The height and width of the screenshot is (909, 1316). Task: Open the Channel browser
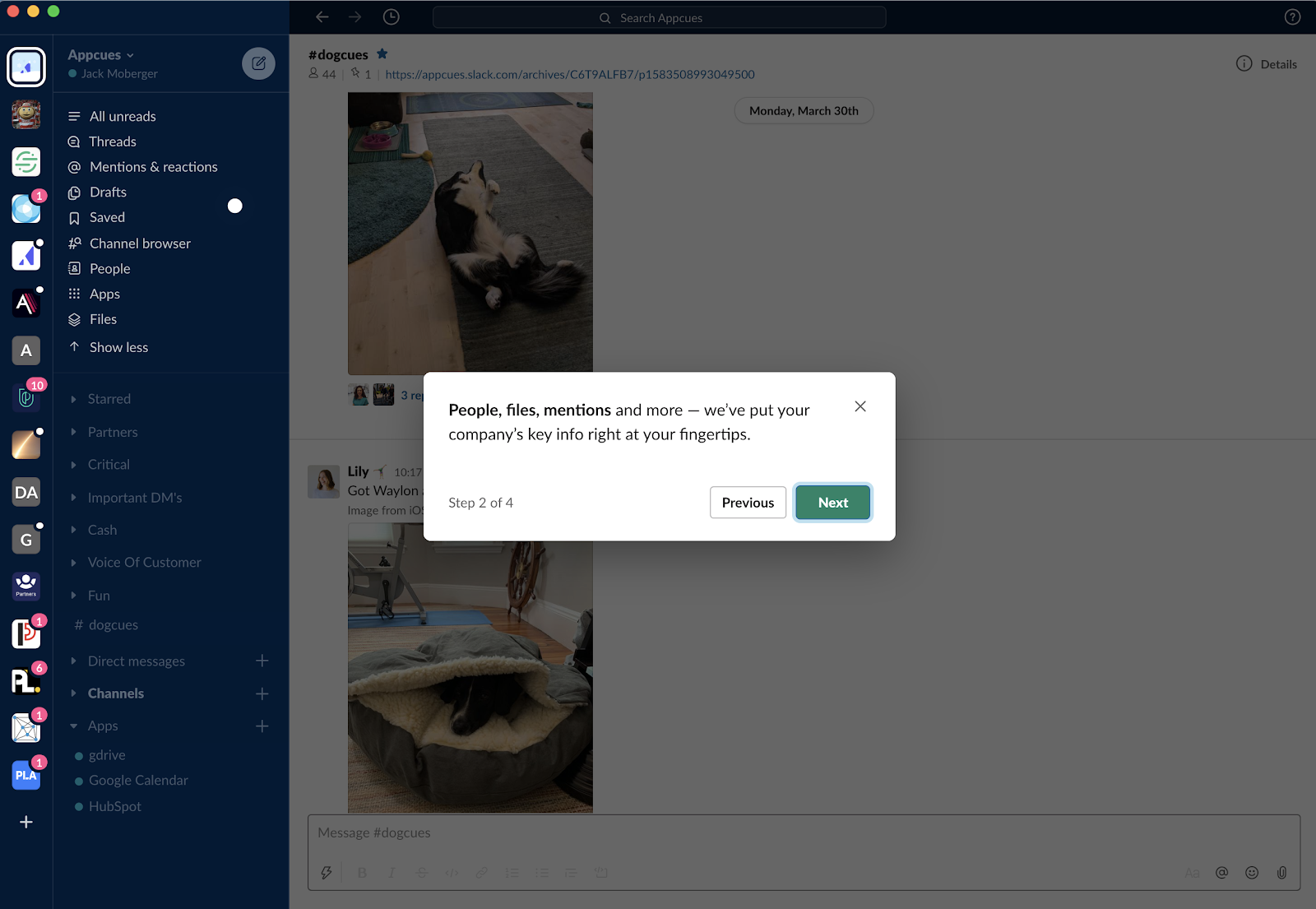[139, 243]
